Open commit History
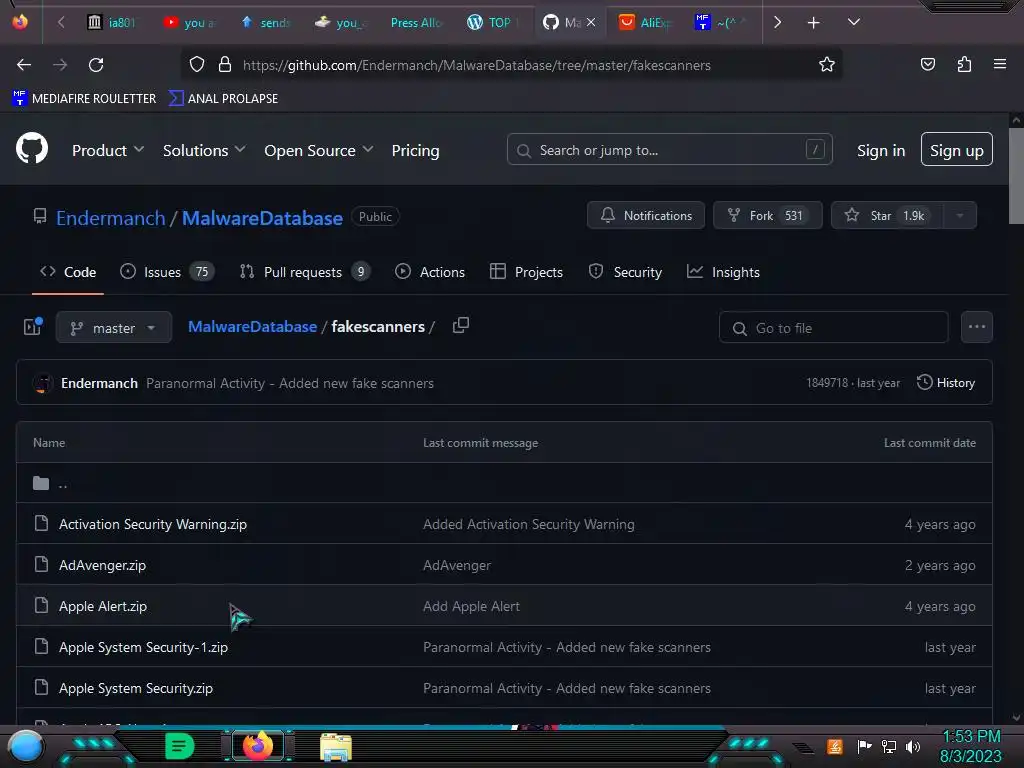Viewport: 1024px width, 768px height. coord(946,383)
